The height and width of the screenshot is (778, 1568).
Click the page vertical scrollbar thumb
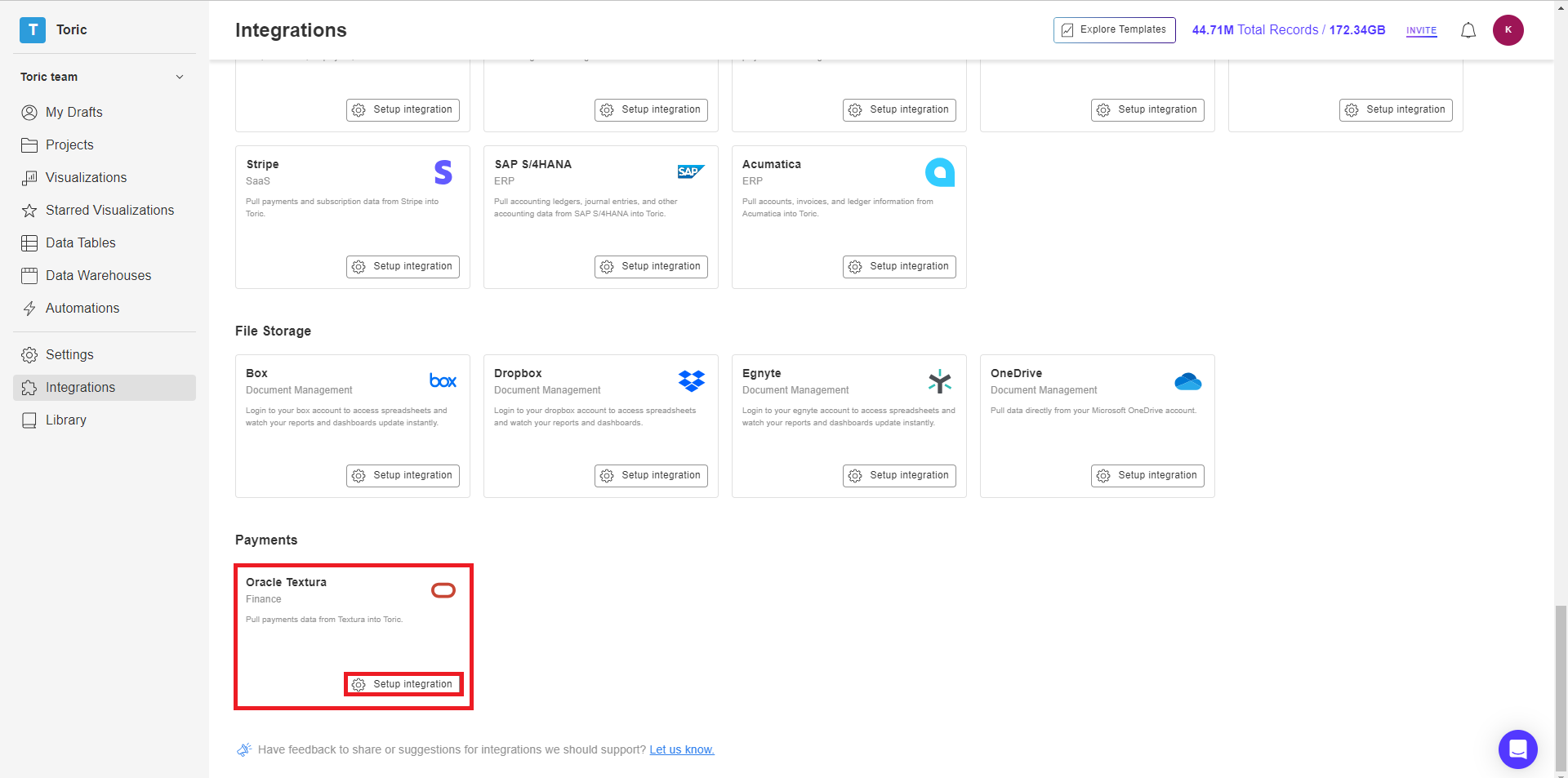pyautogui.click(x=1561, y=687)
